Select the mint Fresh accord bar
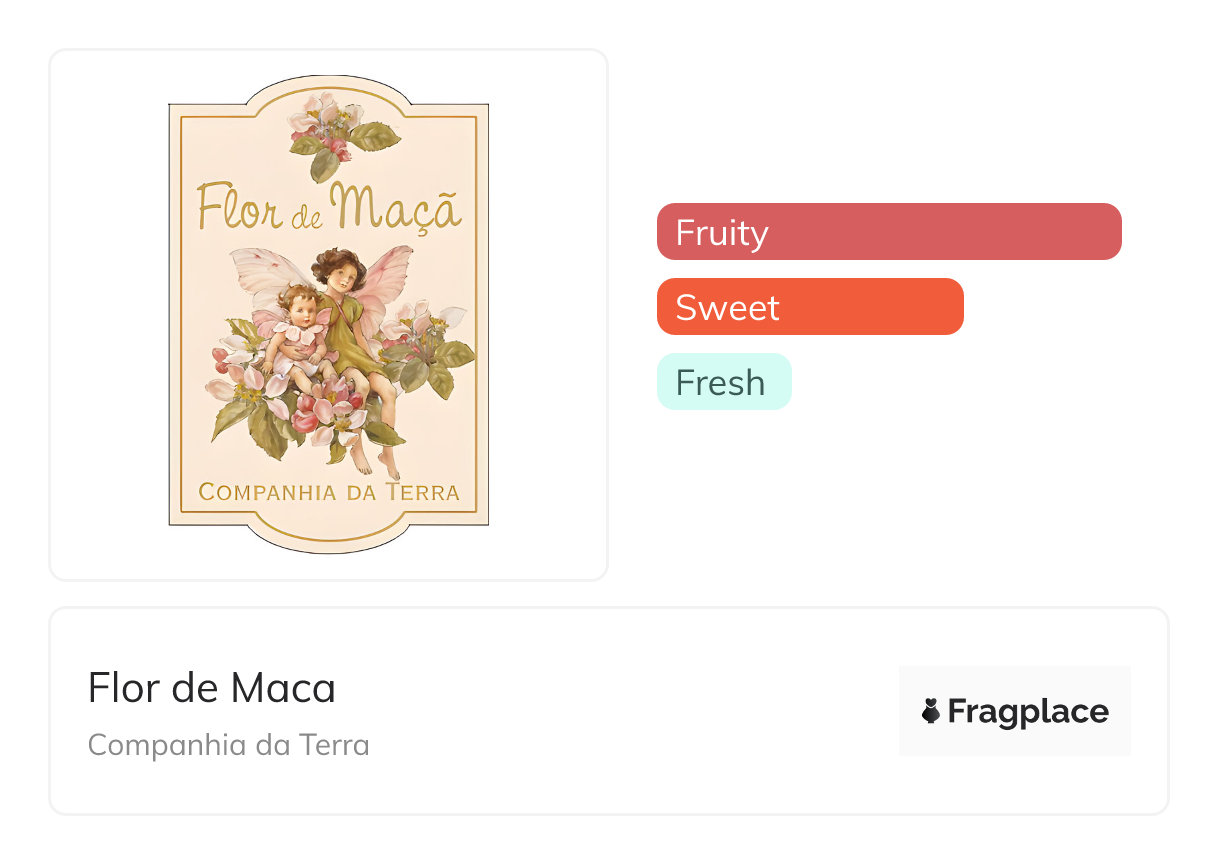 tap(724, 381)
